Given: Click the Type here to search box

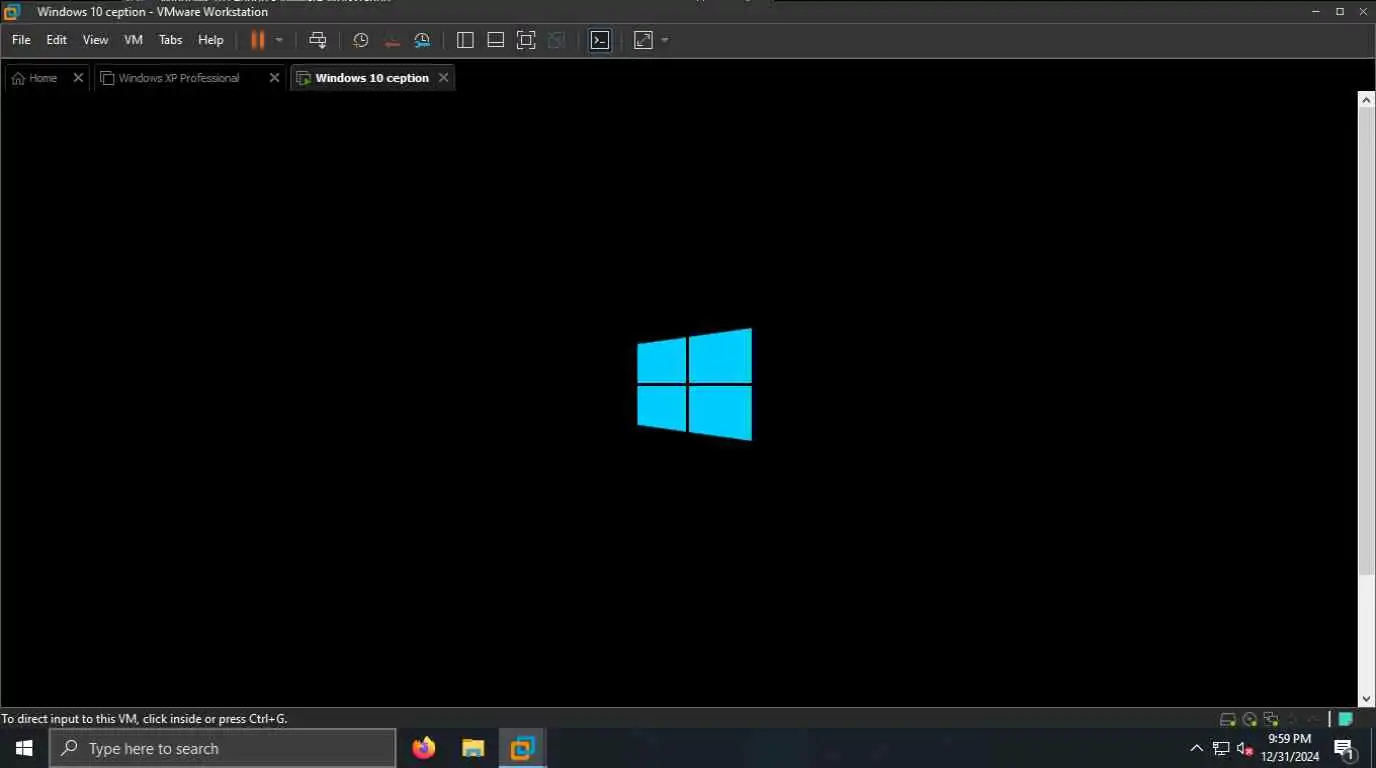Looking at the screenshot, I should (x=222, y=748).
